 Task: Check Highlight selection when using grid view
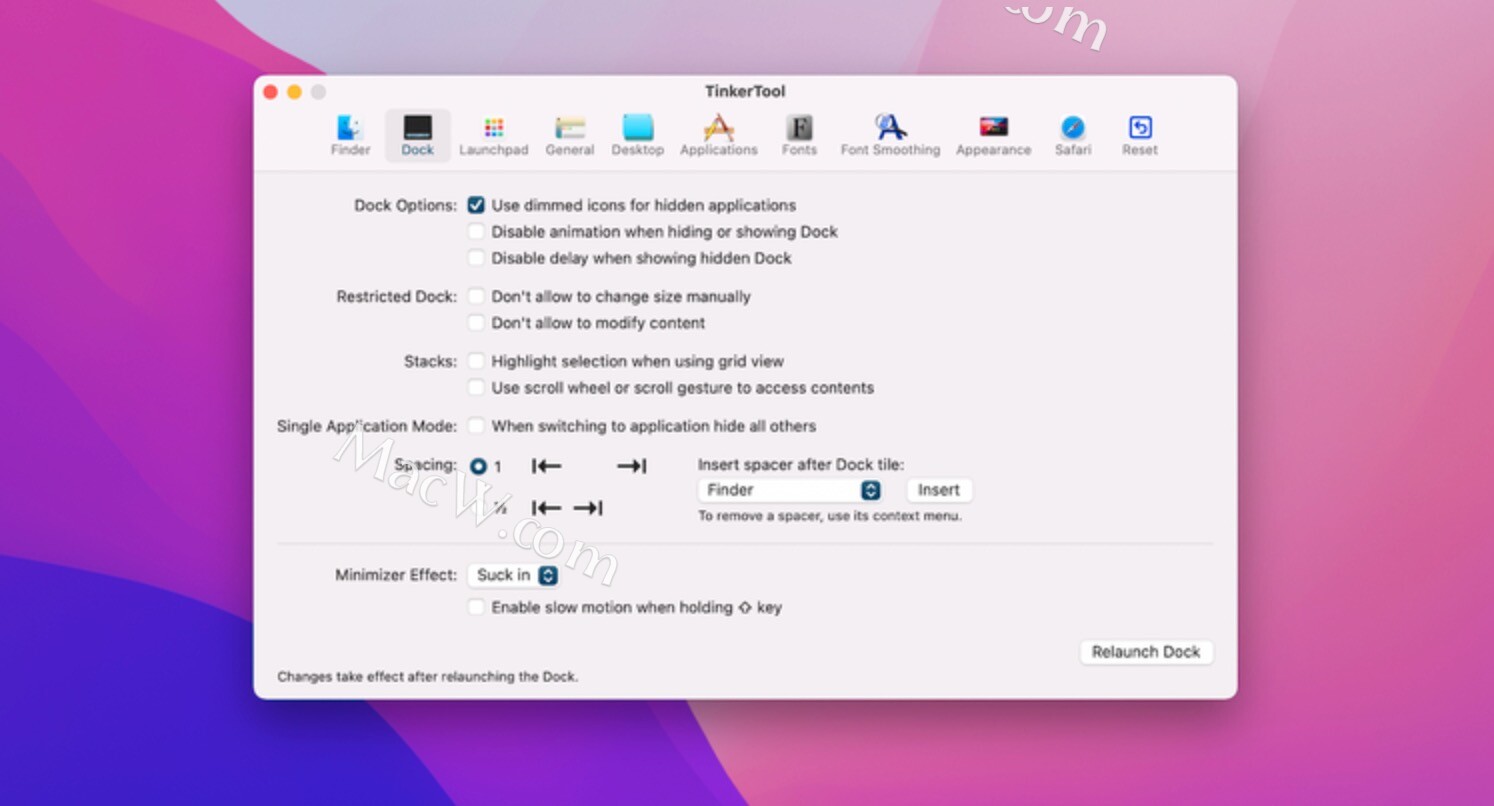tap(477, 361)
